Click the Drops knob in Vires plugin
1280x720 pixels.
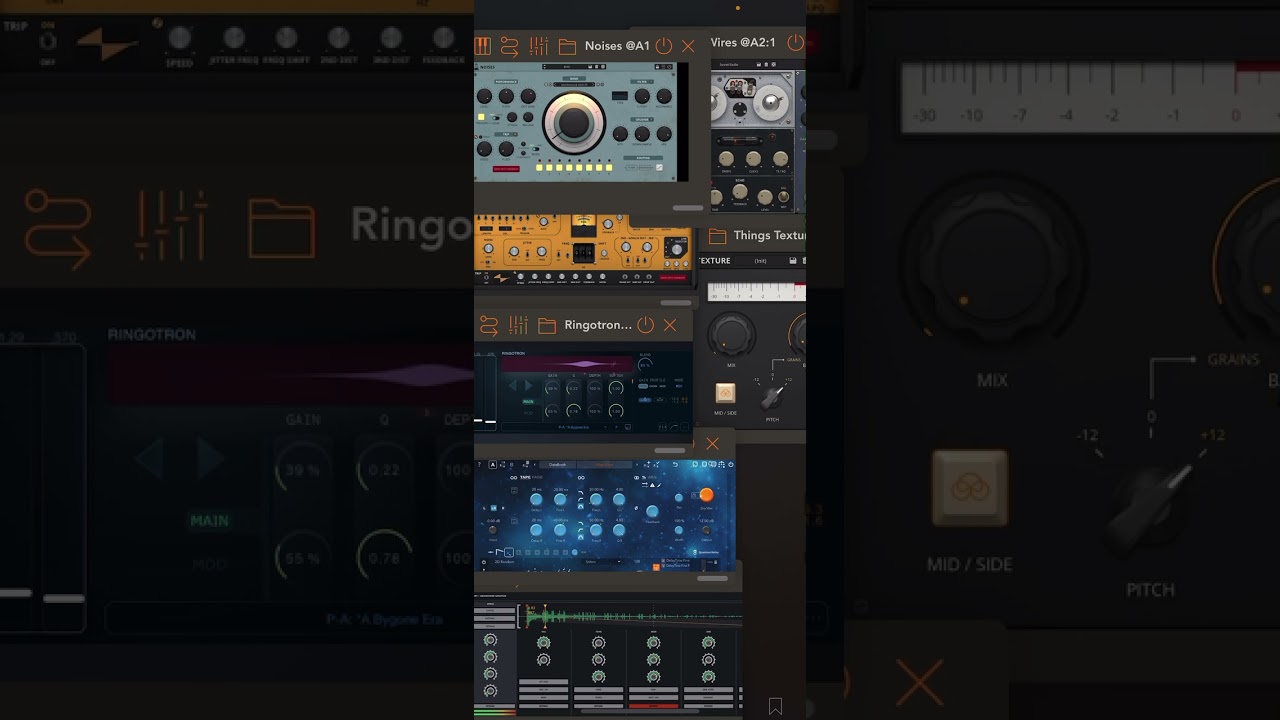(x=726, y=159)
